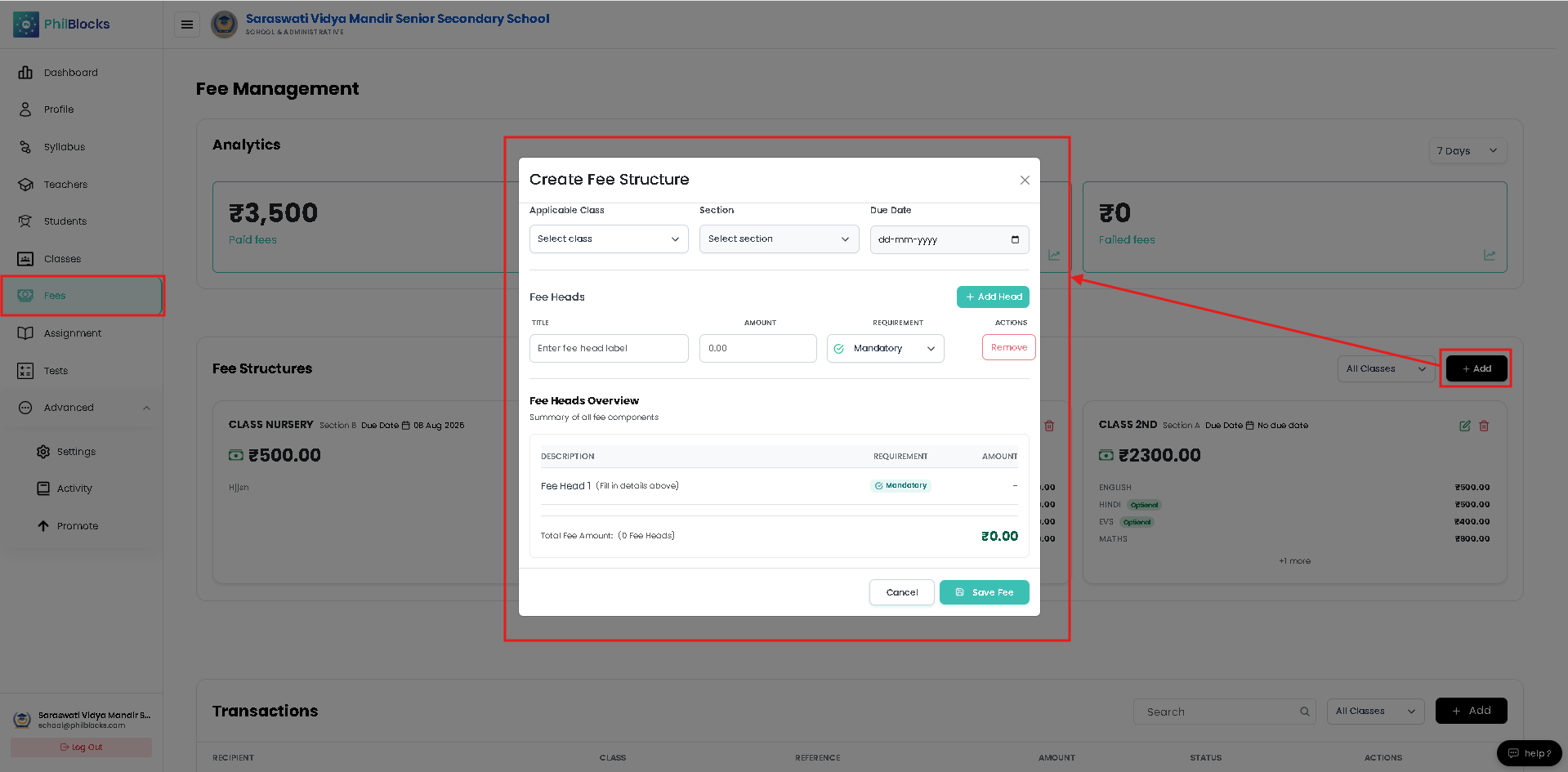This screenshot has width=1568, height=772.
Task: Click the hamburger menu icon in header
Action: click(x=187, y=25)
